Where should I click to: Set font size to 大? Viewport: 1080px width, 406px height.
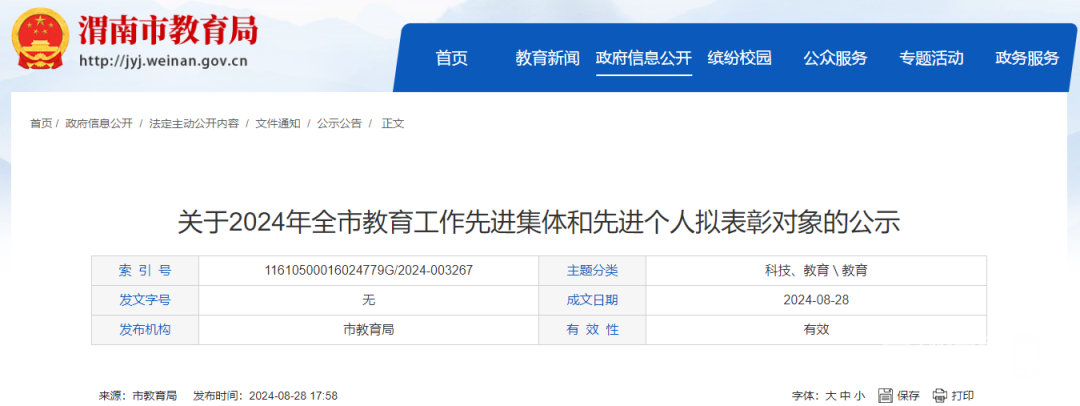point(830,396)
